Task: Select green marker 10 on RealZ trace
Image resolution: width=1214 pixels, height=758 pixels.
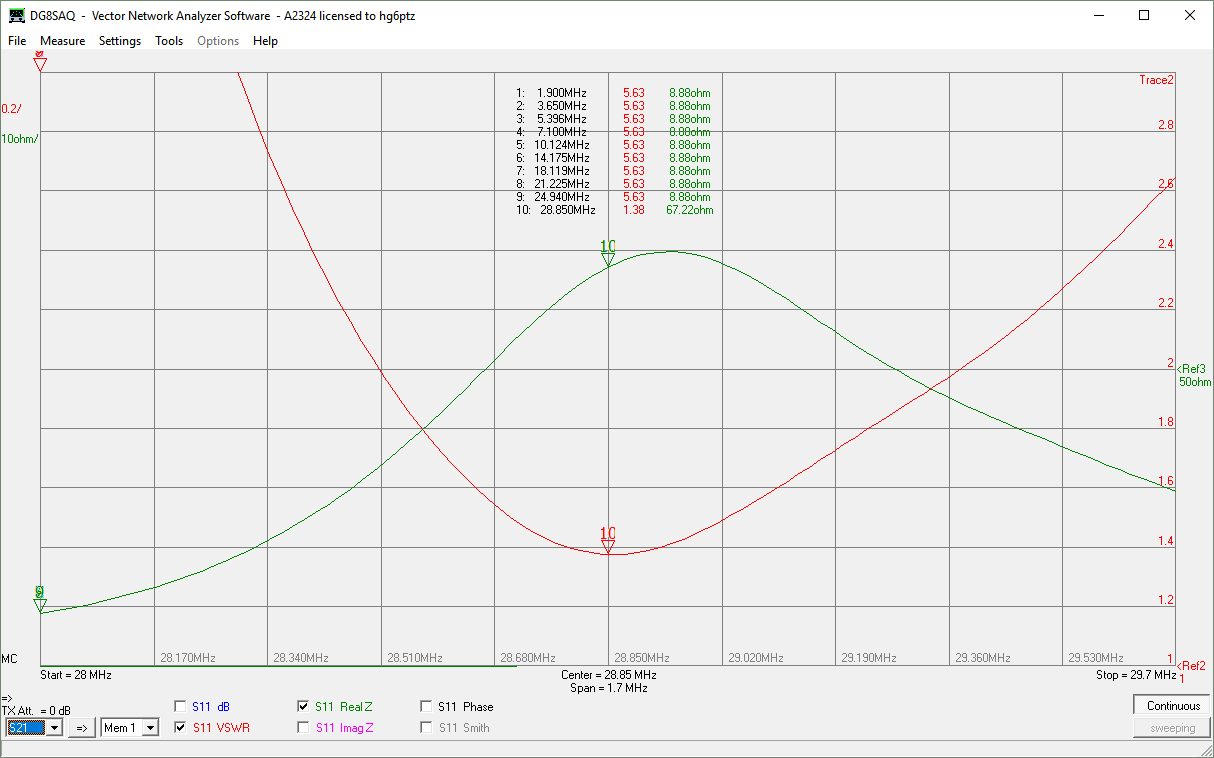Action: pyautogui.click(x=608, y=259)
